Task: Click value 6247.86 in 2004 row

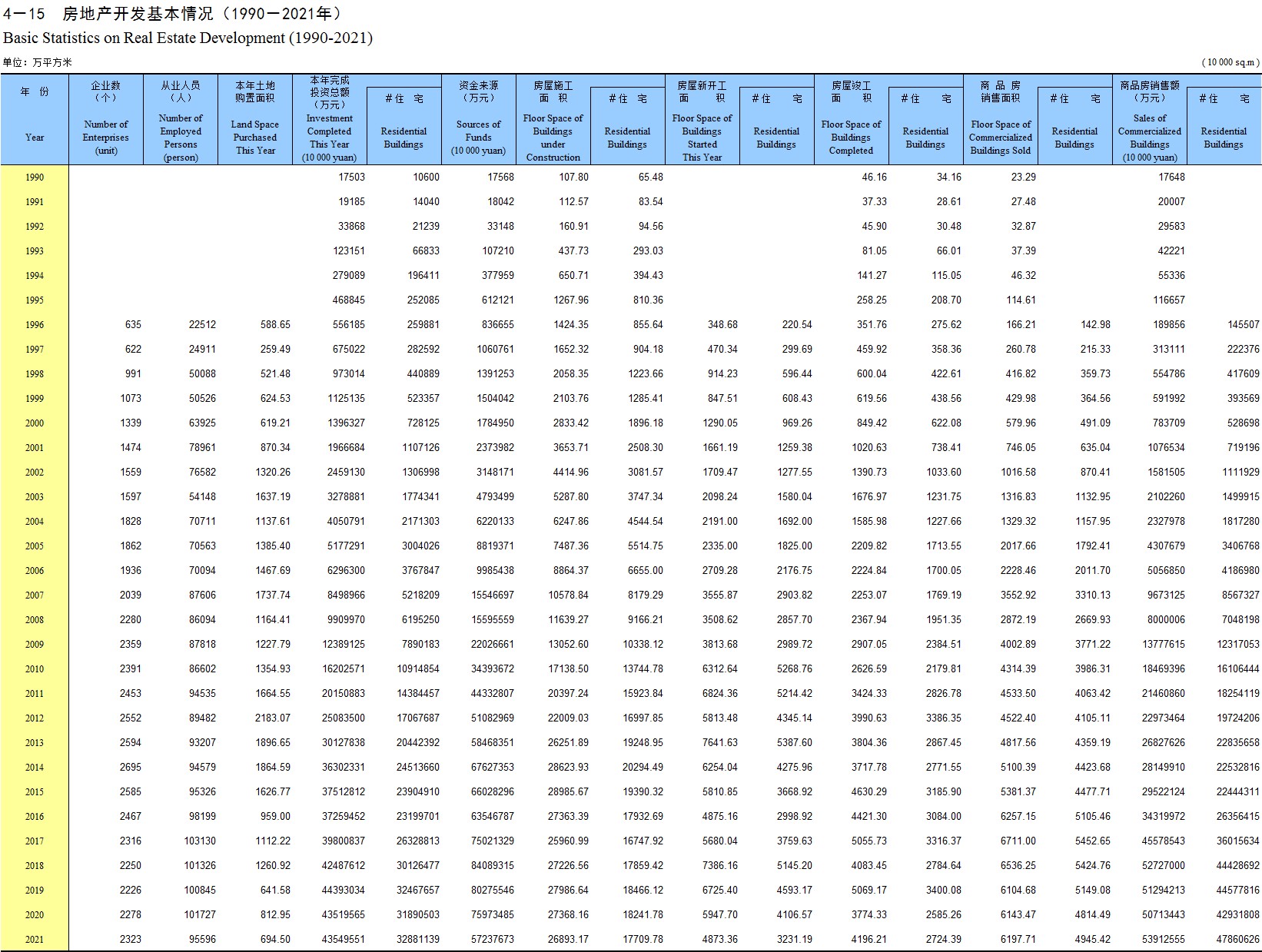Action: pyautogui.click(x=571, y=521)
